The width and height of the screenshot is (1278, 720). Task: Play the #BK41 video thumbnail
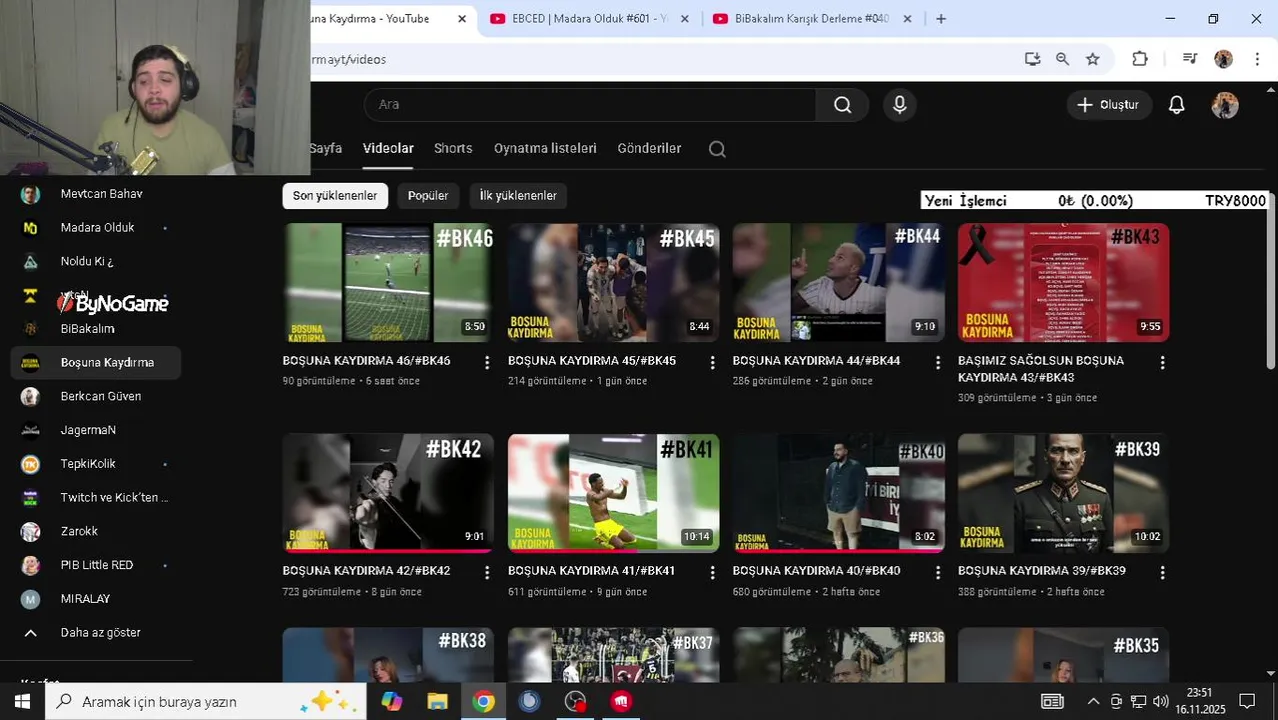[x=613, y=493]
